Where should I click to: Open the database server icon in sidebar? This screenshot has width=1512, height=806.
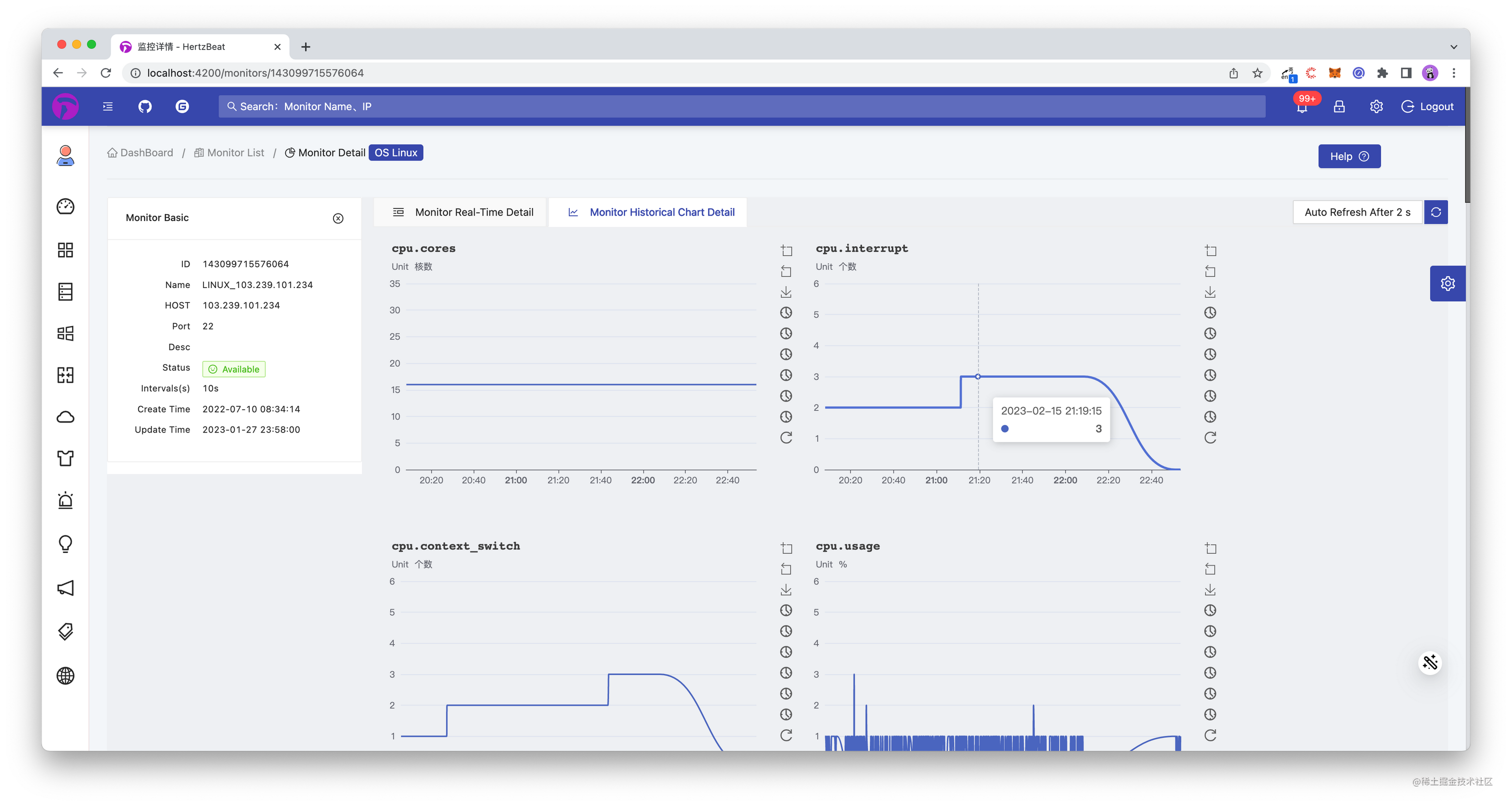point(65,292)
